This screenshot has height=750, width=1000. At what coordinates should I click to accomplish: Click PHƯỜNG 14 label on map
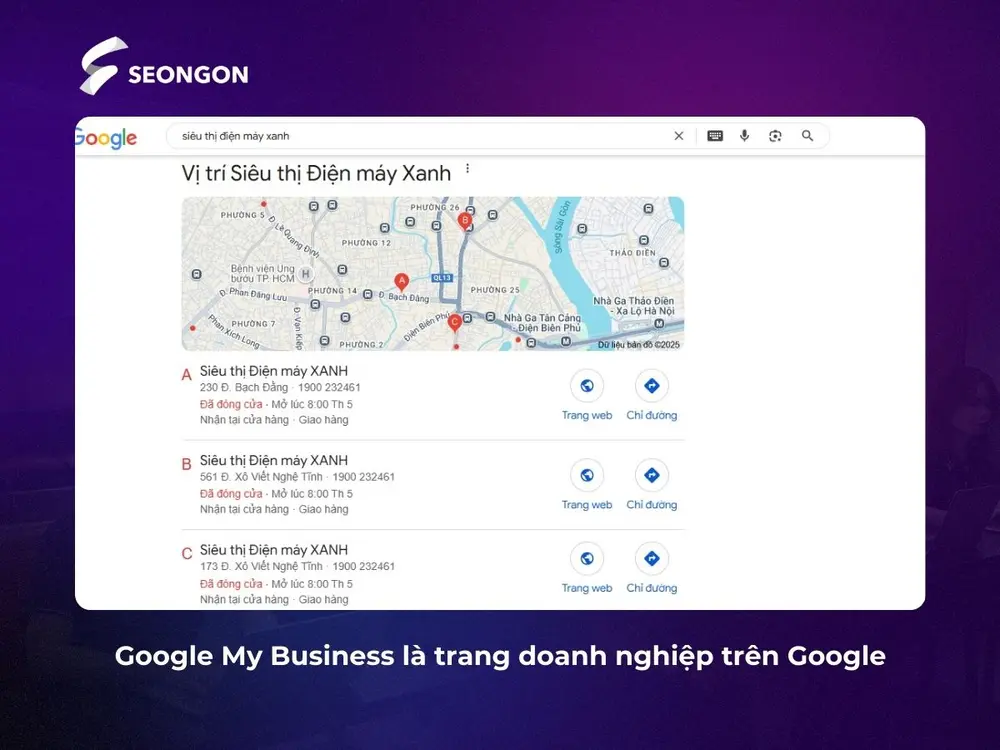332,290
